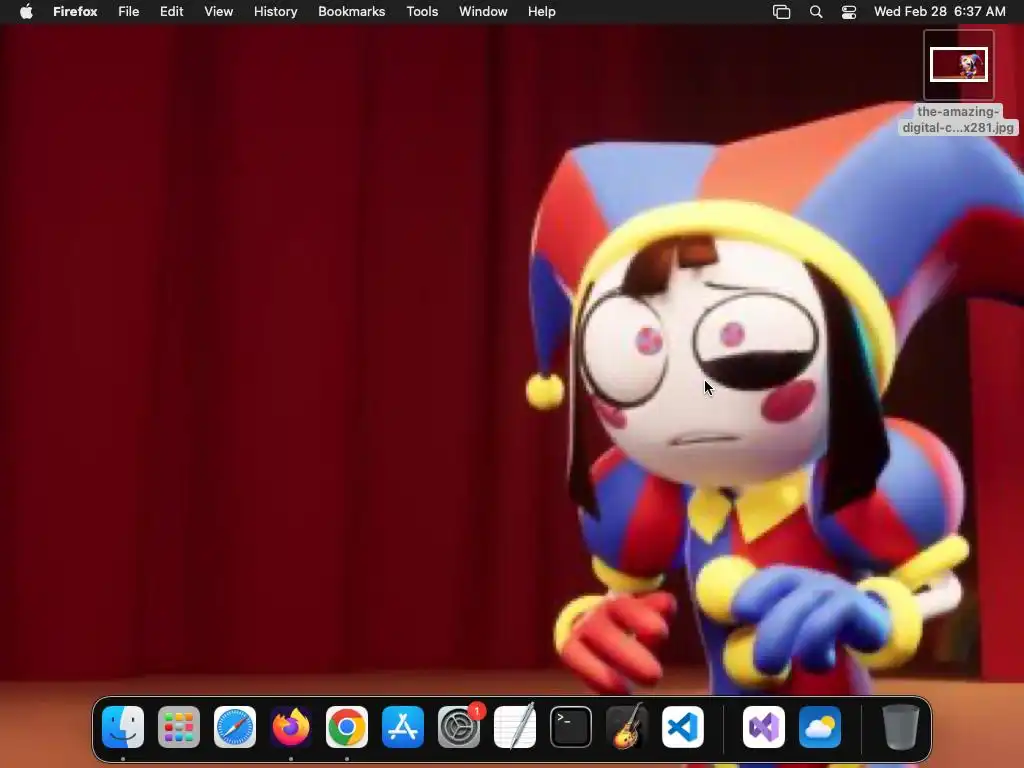
Task: Open Stage Manager window icon in menu bar
Action: click(782, 12)
